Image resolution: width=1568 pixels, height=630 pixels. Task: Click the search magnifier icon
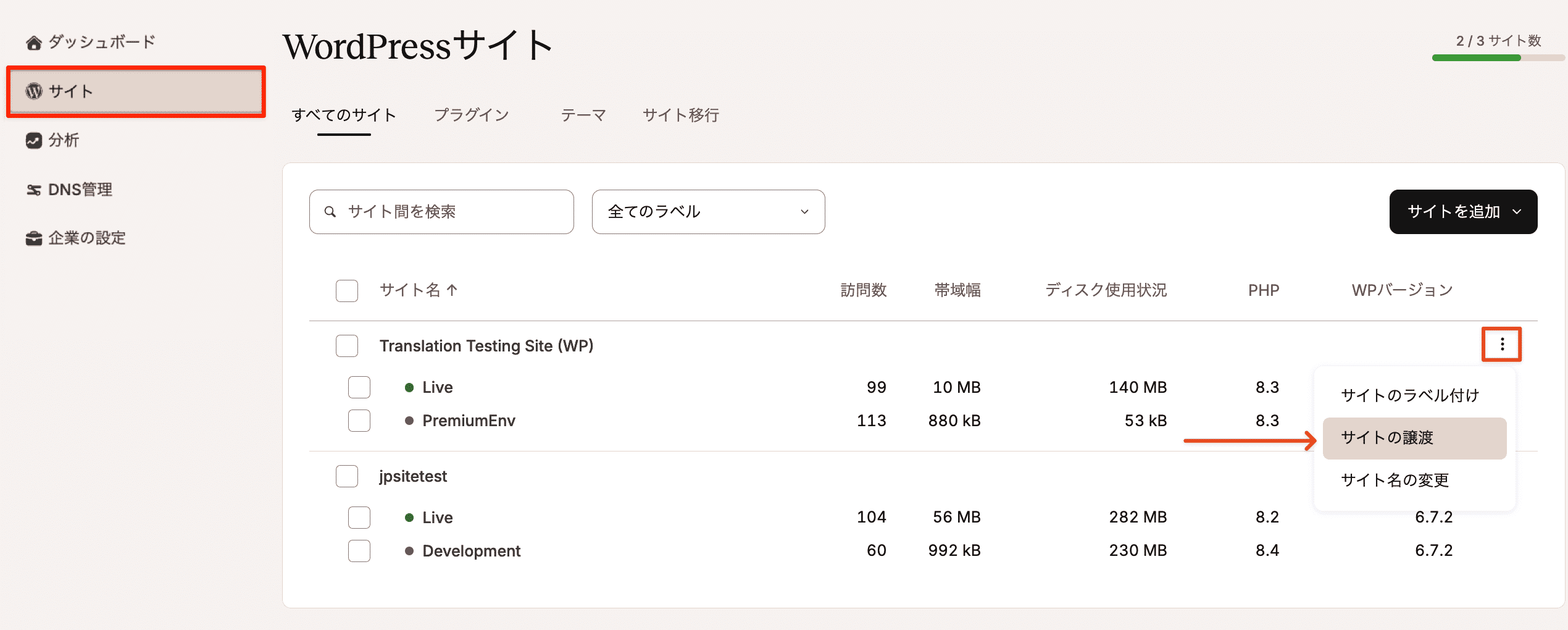[x=332, y=211]
